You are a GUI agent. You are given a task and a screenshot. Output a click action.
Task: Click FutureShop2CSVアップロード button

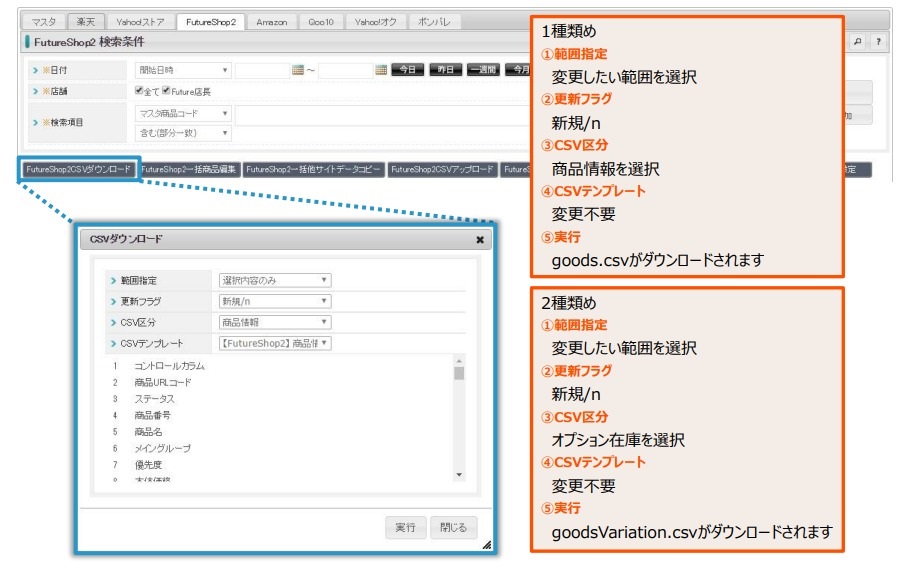442,169
